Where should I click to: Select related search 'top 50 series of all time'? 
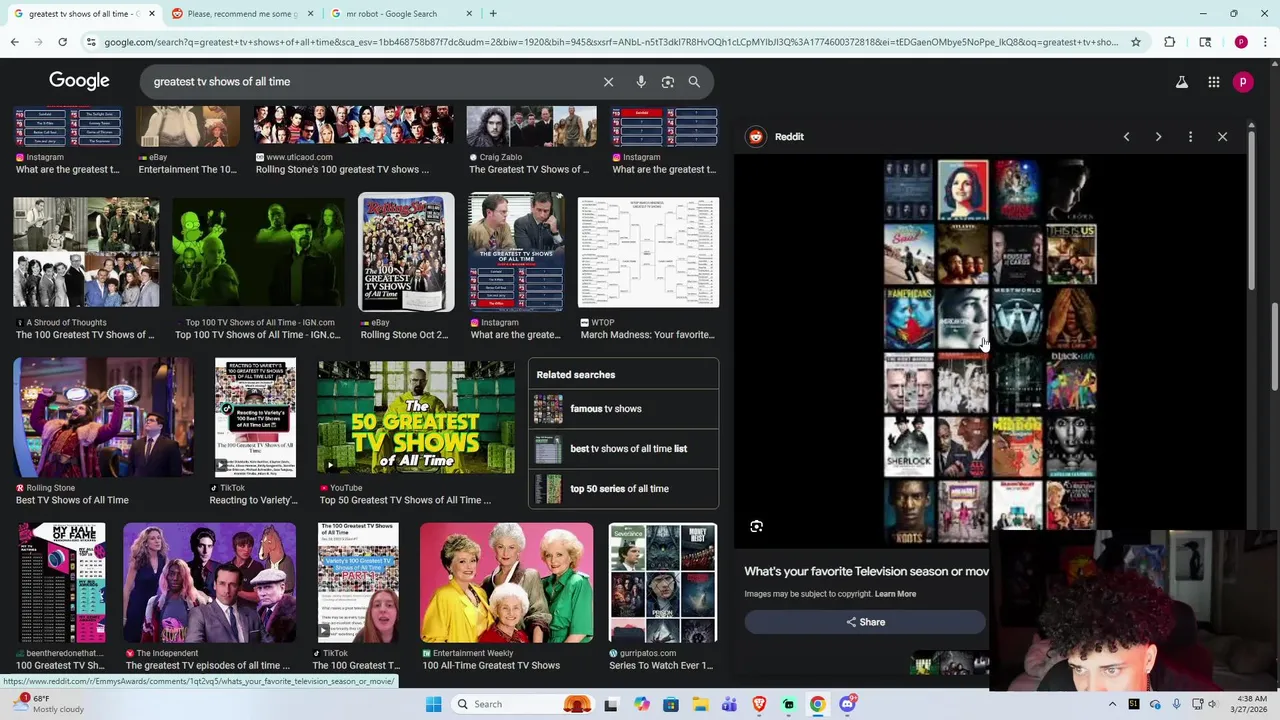click(x=623, y=489)
